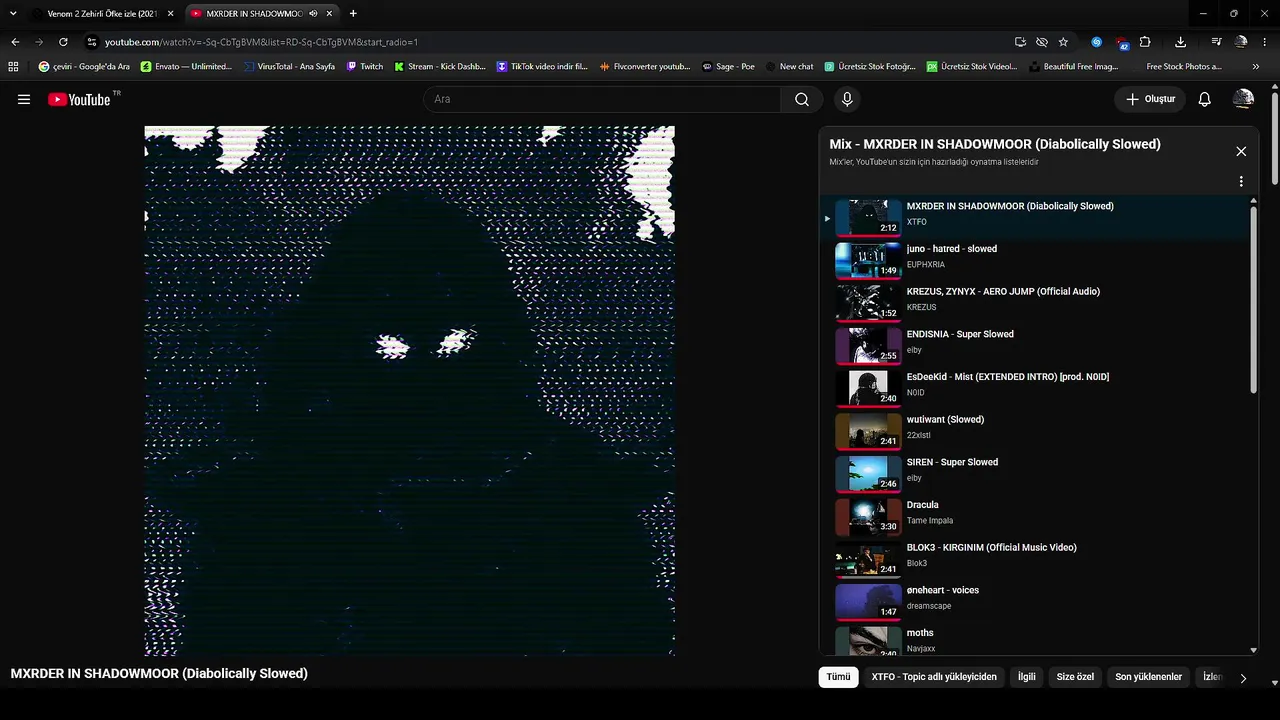Open the Stream - Kick Dashboard bookmark
The image size is (1280, 720).
(x=440, y=67)
